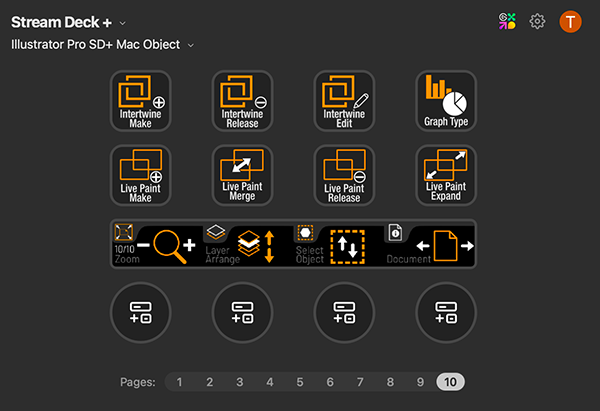600x411 pixels.
Task: Open Stream Deck settings gear
Action: pyautogui.click(x=537, y=21)
